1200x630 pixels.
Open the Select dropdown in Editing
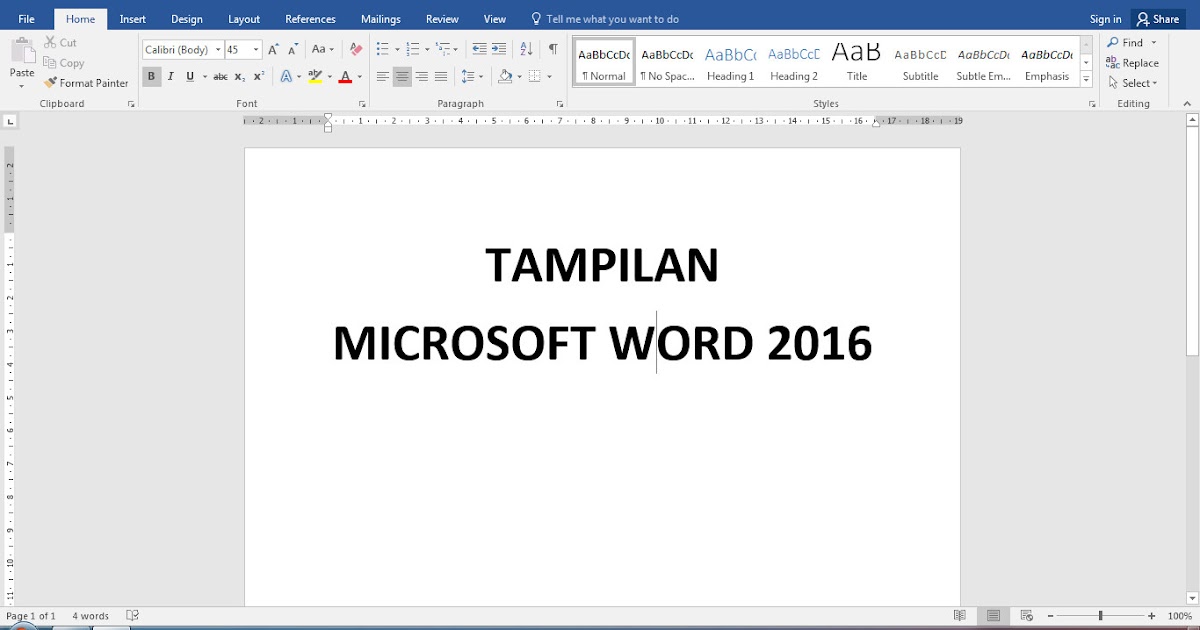coord(1132,83)
